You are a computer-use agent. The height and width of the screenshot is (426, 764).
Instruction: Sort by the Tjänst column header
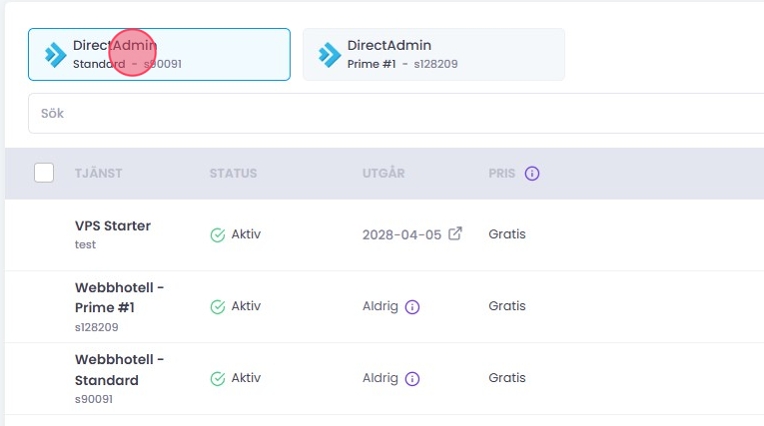click(x=98, y=173)
